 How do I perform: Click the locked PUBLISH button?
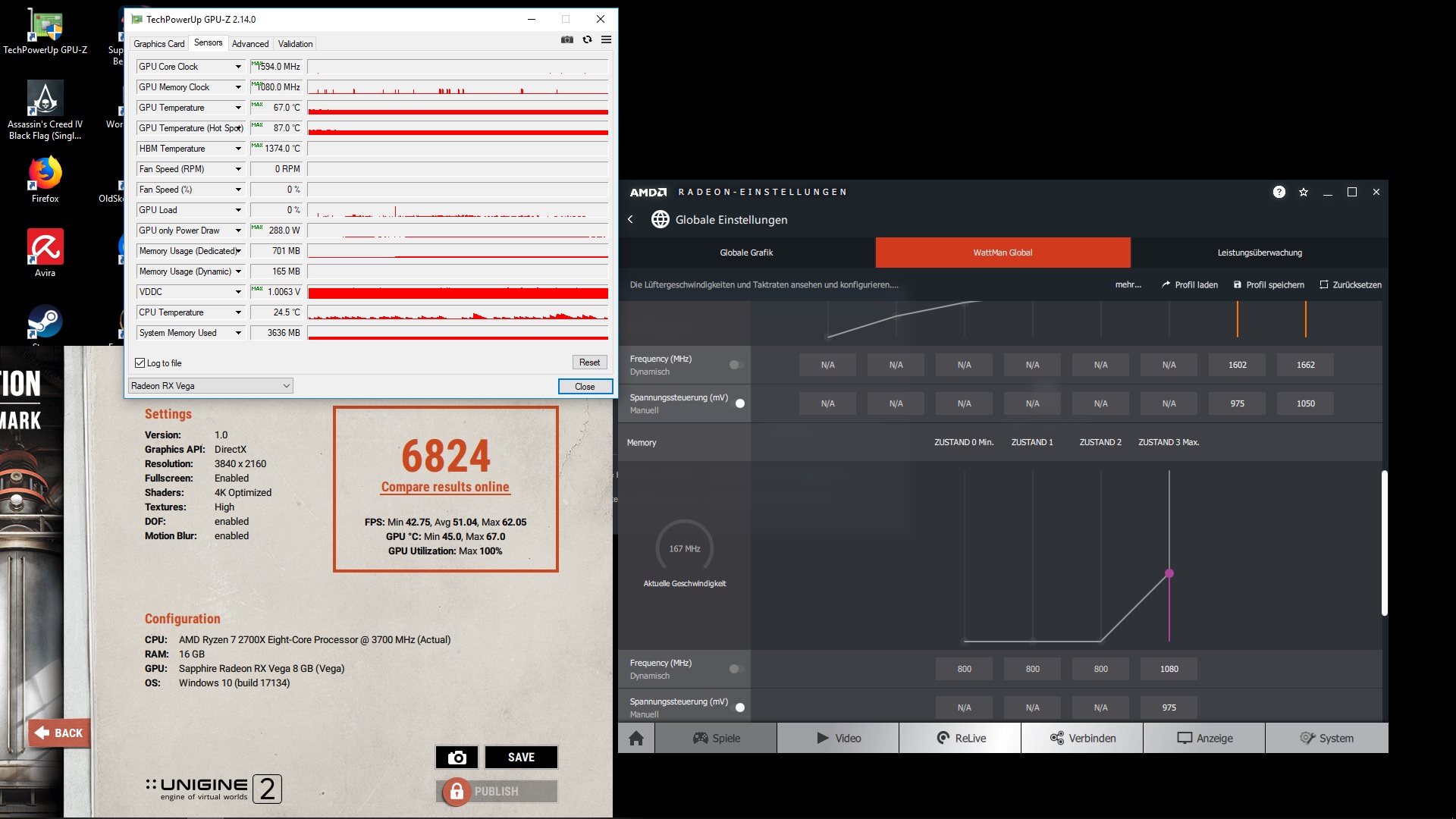coord(497,791)
